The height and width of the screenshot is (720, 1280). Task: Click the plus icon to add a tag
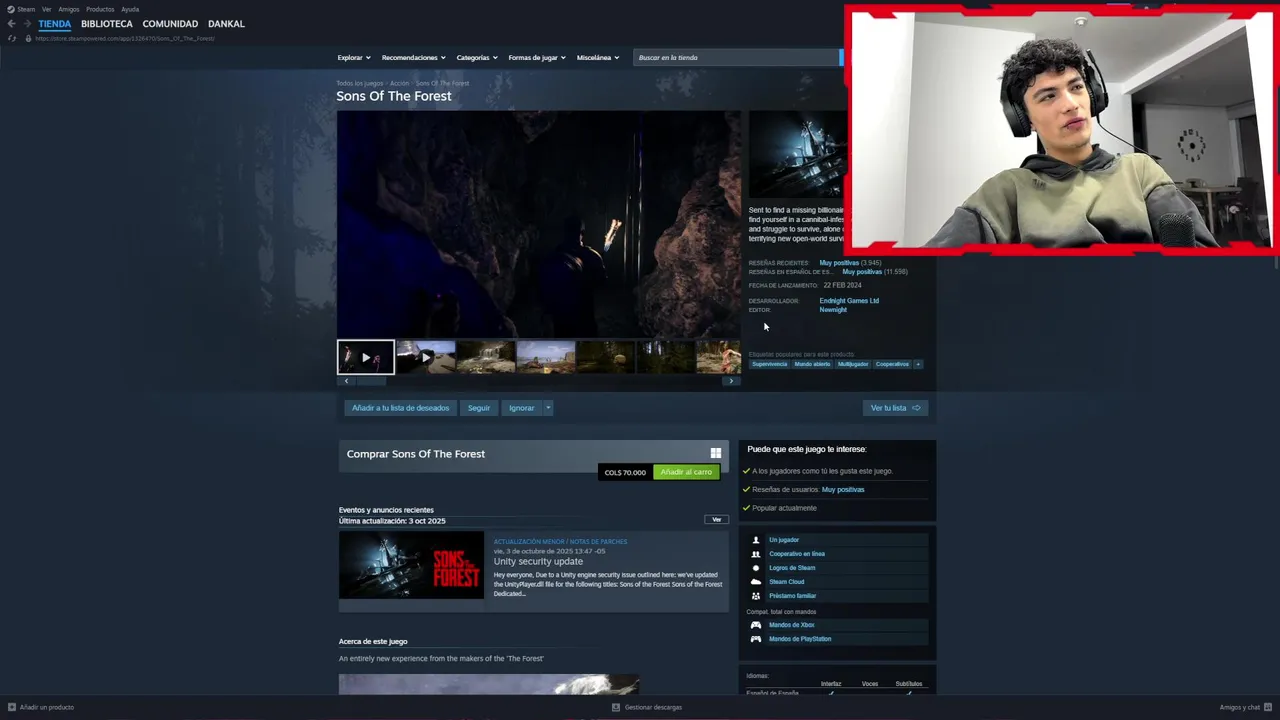tap(918, 364)
